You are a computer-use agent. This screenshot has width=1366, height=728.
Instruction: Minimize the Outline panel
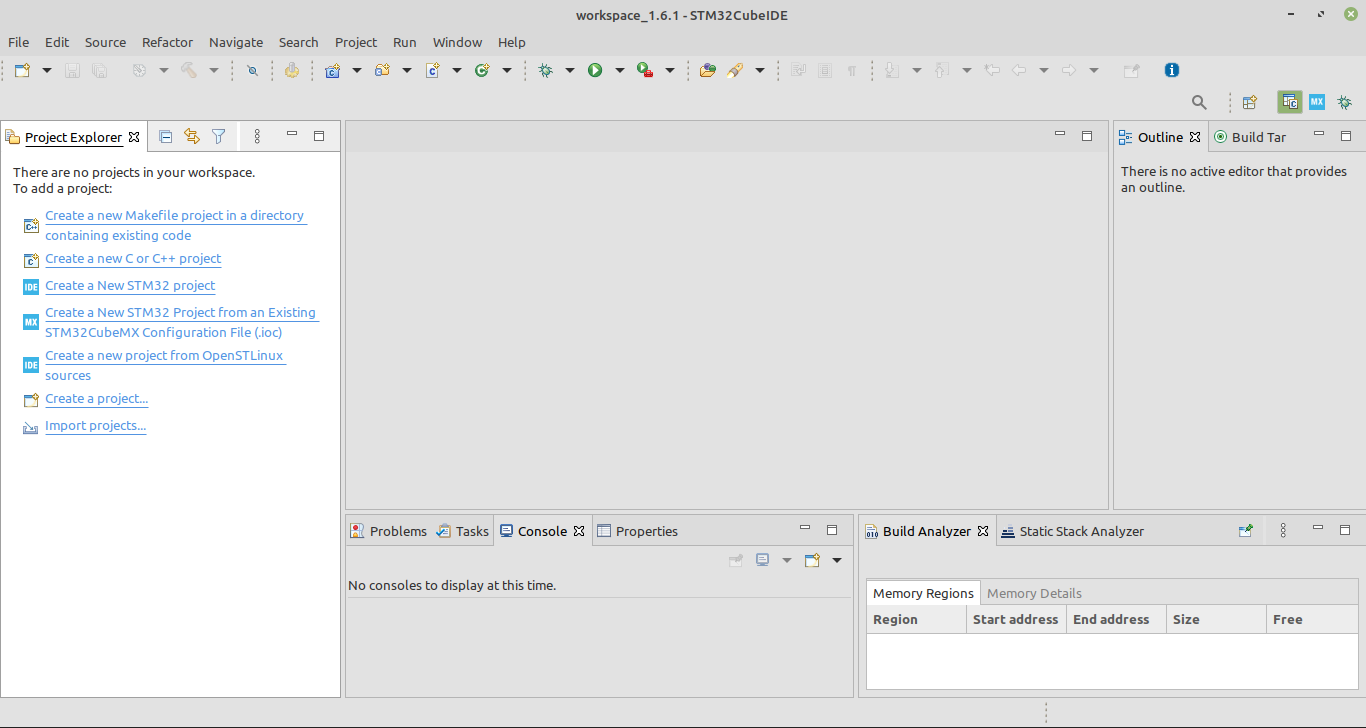tap(1319, 134)
